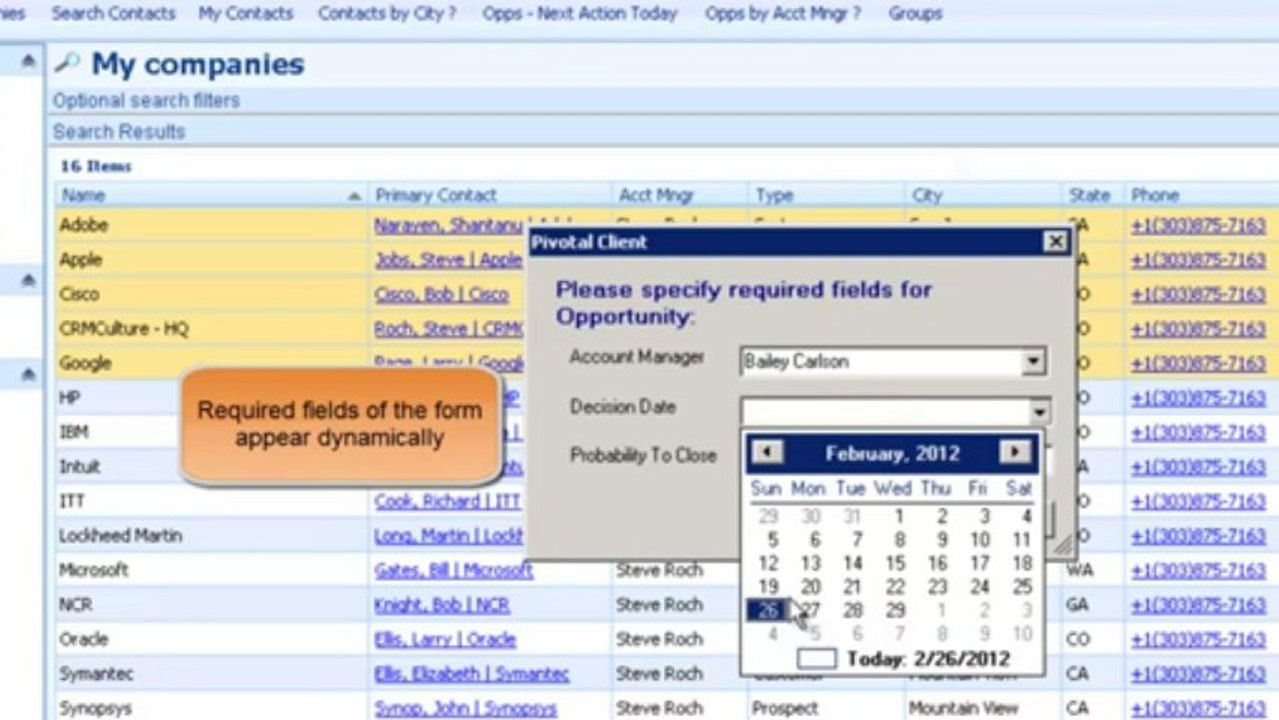Screen dimensions: 1279x720
Task: Open Synop, John | Synopsys link
Action: click(x=465, y=708)
